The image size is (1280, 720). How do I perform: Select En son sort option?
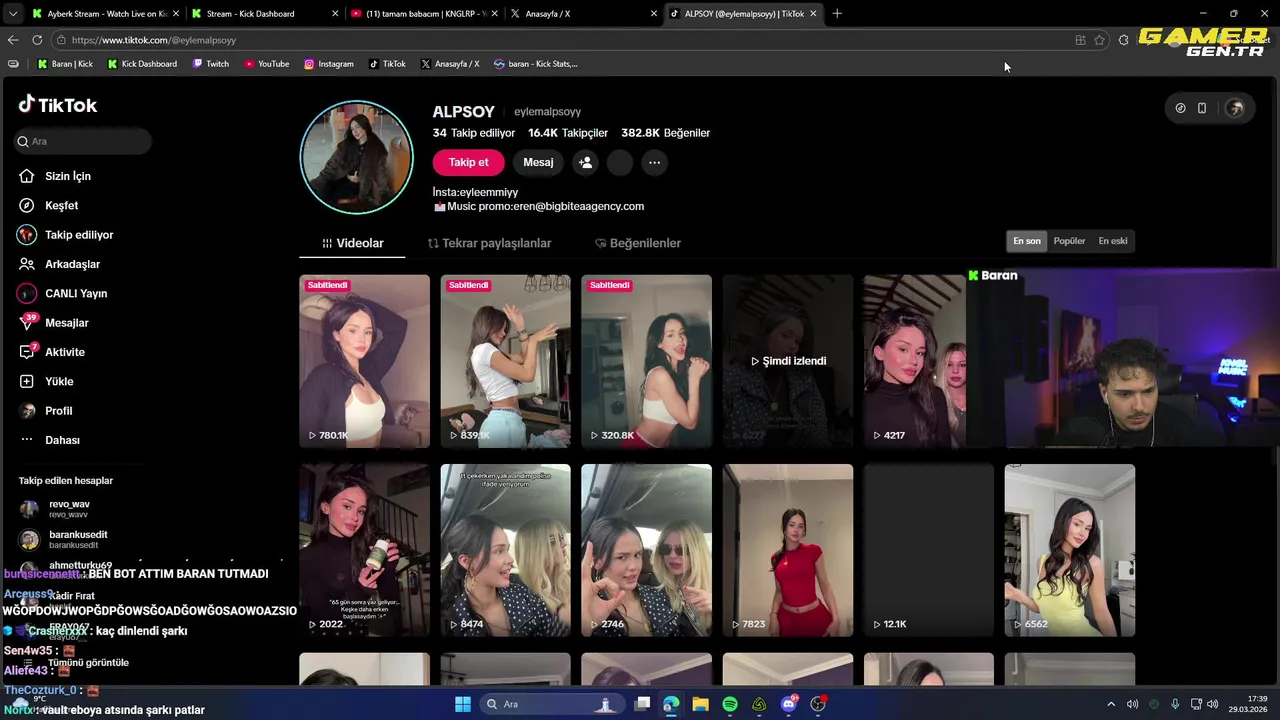coord(1027,241)
